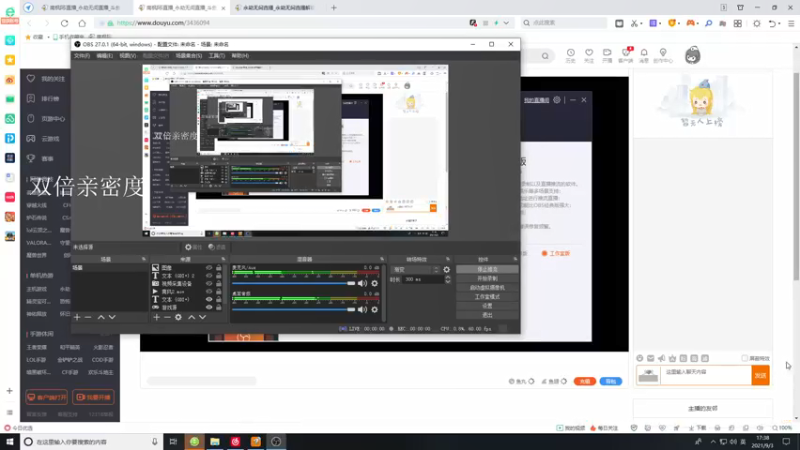The height and width of the screenshot is (450, 800).
Task: Add a new source with plus icon
Action: (x=157, y=317)
